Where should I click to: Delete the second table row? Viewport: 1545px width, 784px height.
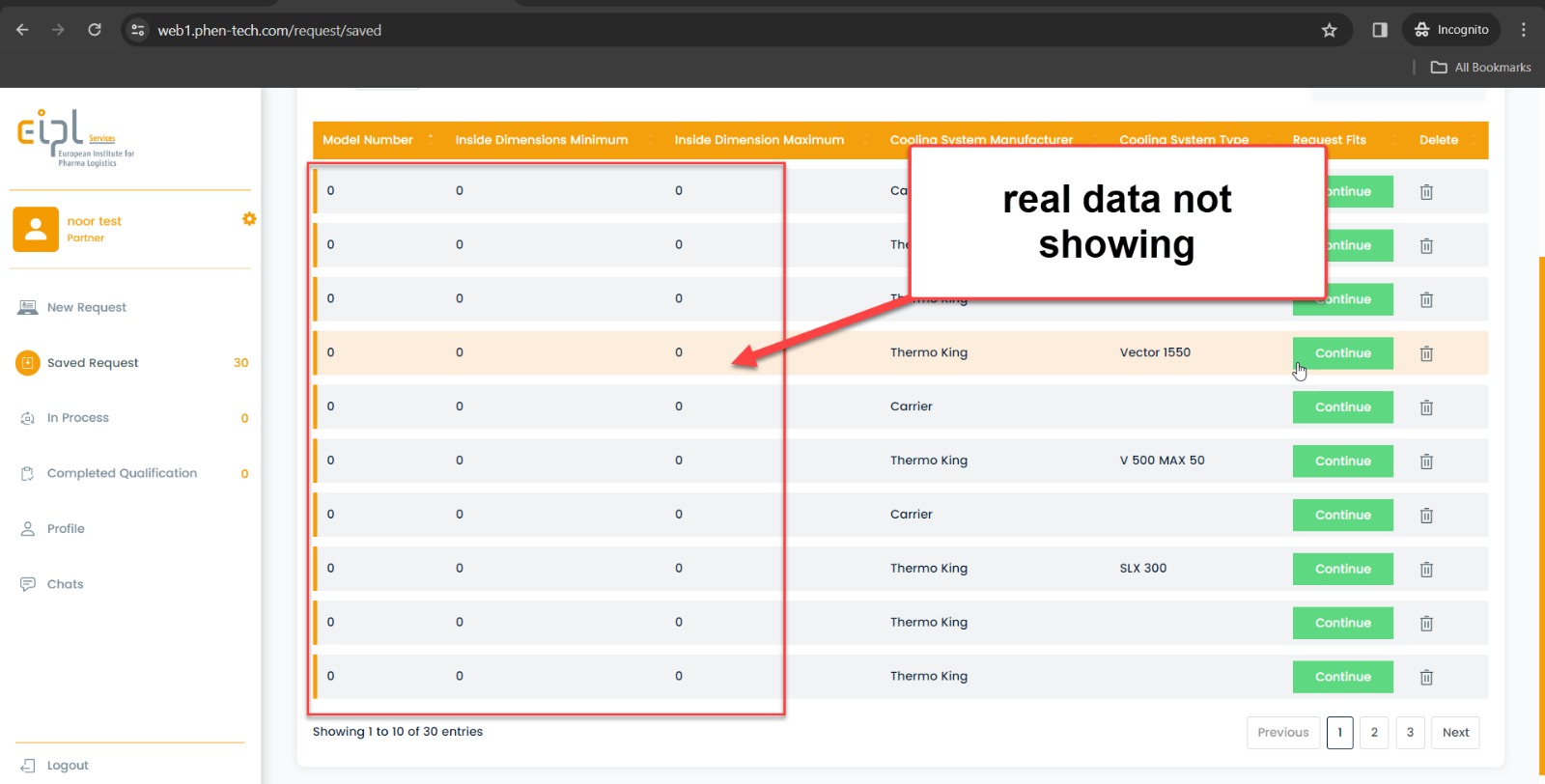click(x=1426, y=246)
